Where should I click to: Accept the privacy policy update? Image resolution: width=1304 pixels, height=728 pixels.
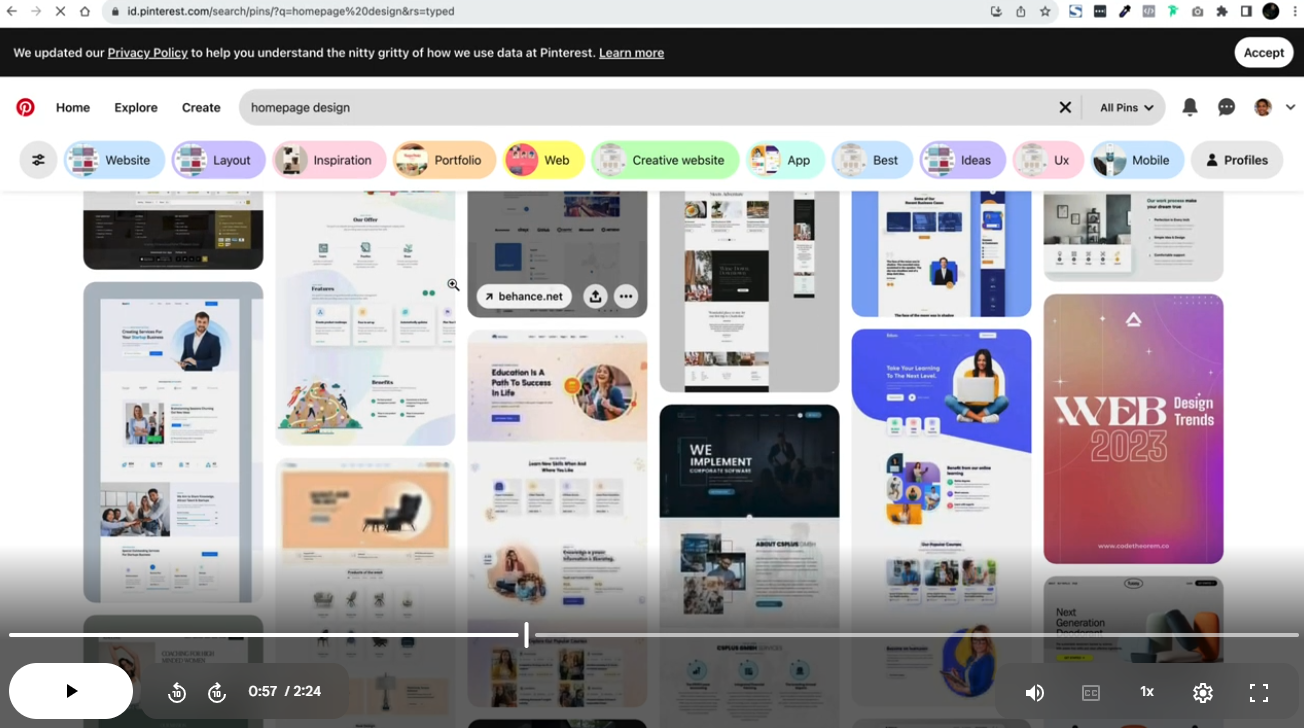[1263, 53]
